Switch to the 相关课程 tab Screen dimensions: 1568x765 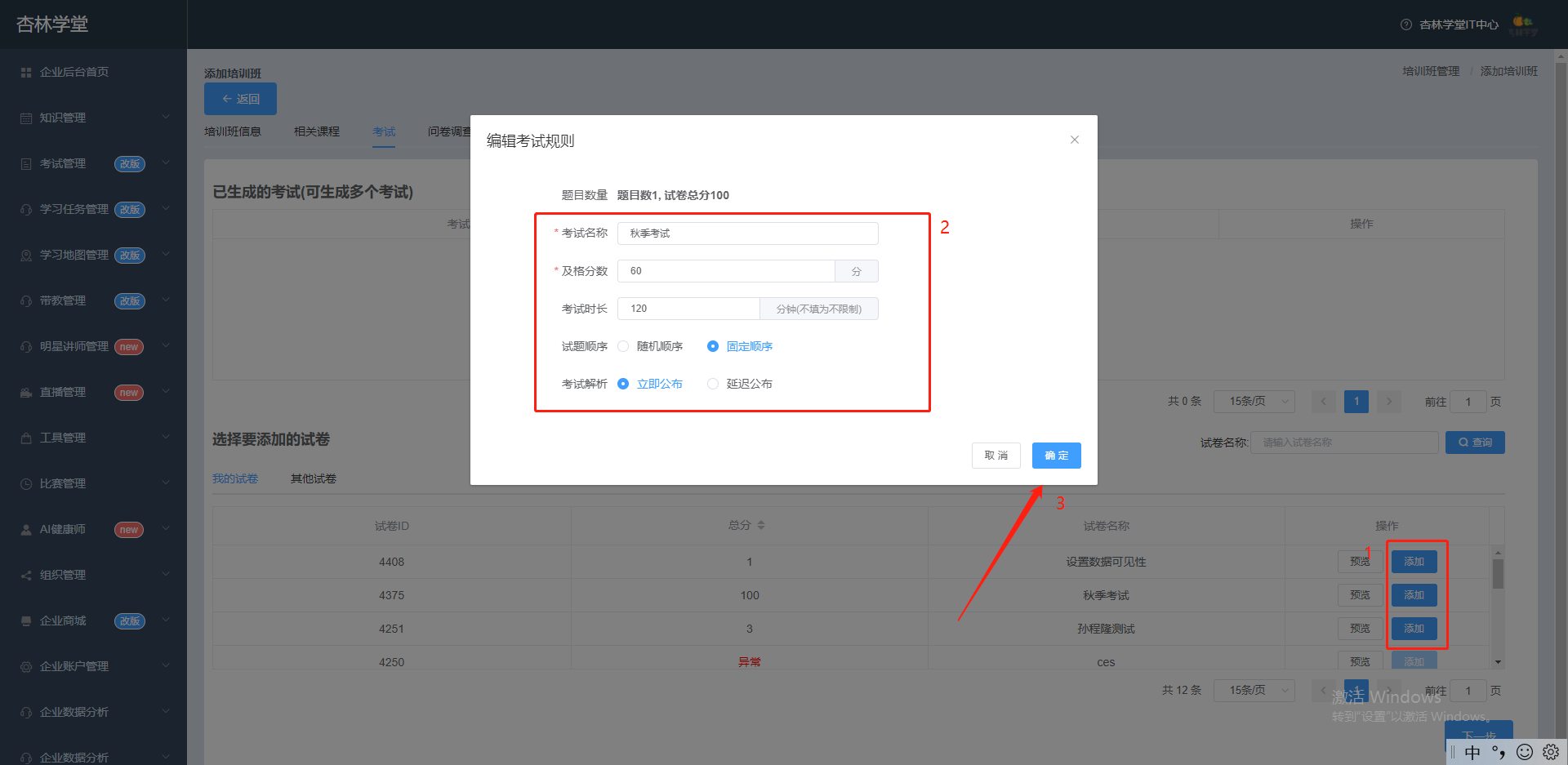pos(317,131)
